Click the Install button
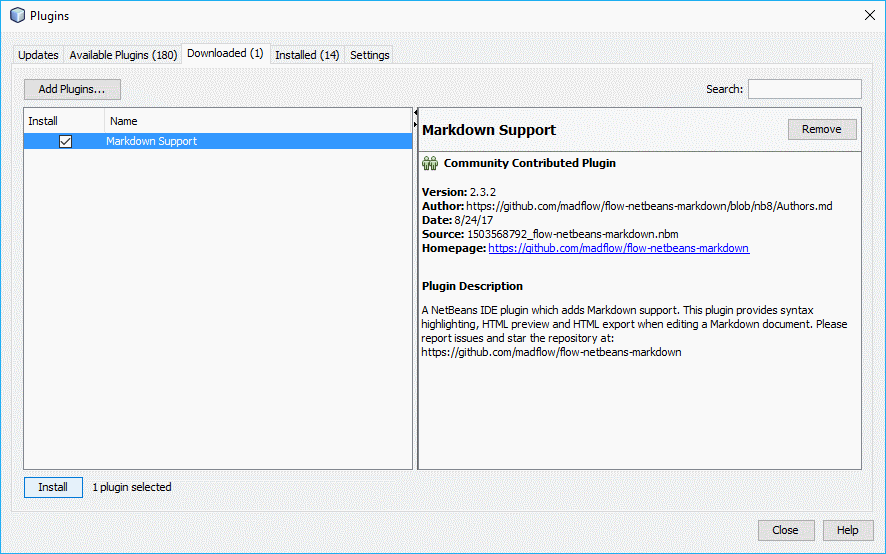Screen dimensions: 886x554 click(53, 487)
